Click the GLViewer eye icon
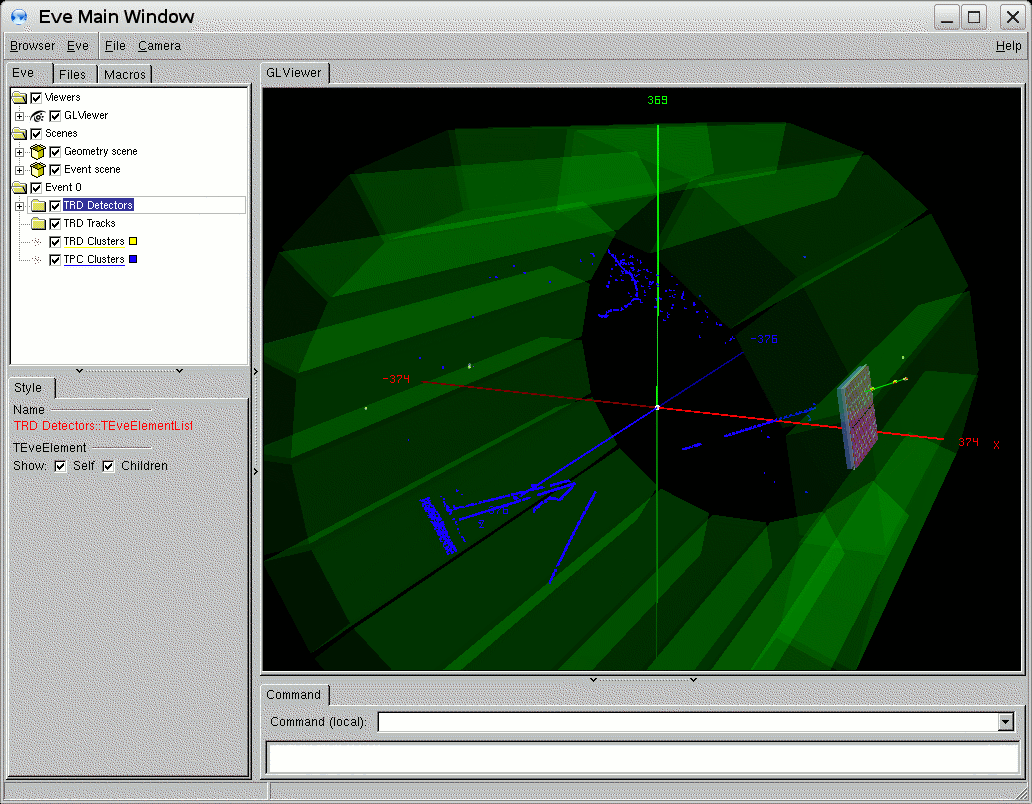This screenshot has width=1032, height=804. [38, 116]
